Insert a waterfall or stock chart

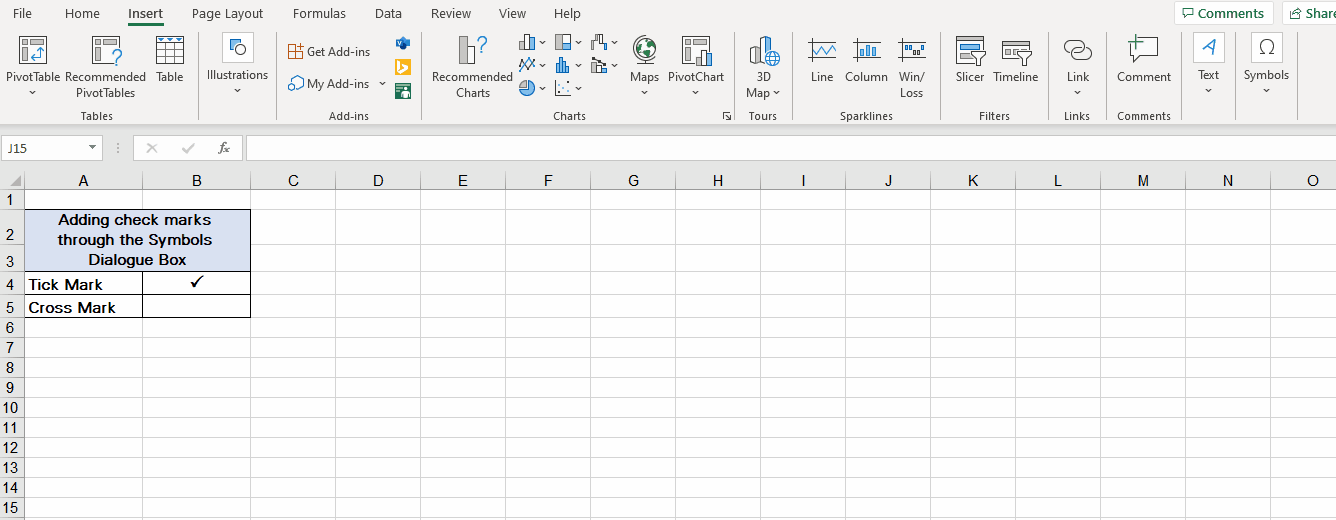click(x=599, y=43)
